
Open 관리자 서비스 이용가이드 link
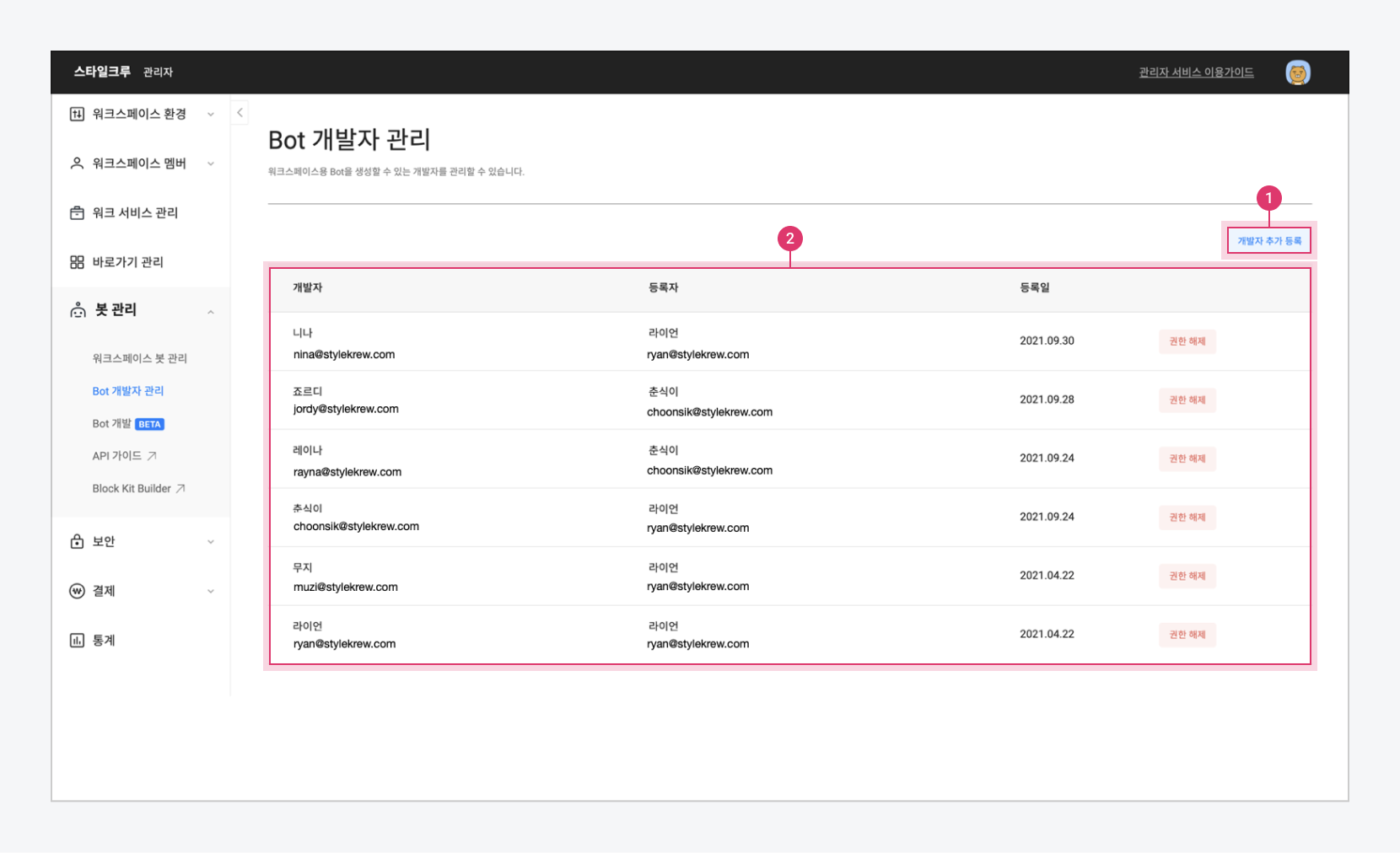pos(1196,72)
